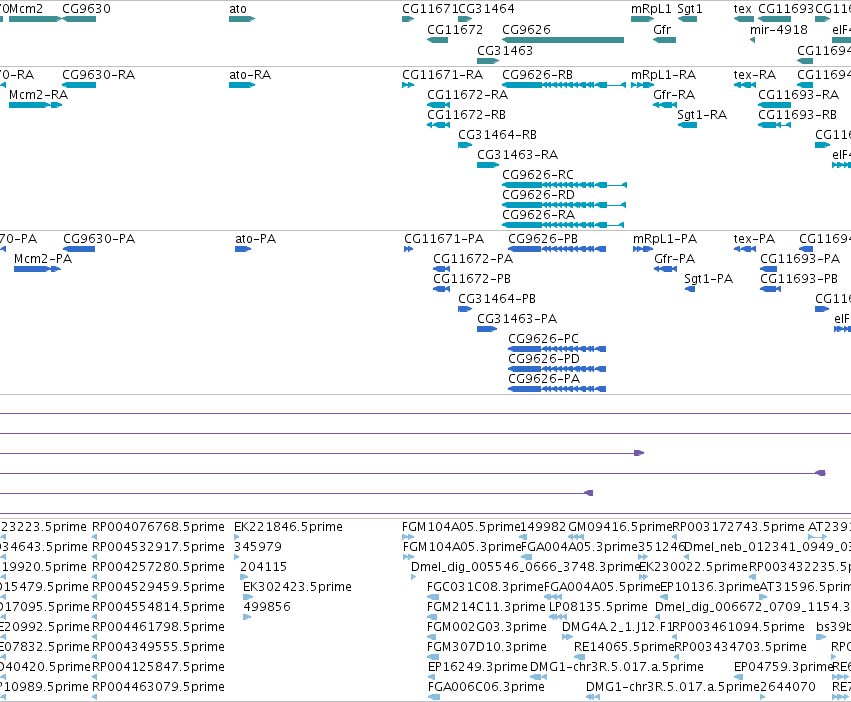Select the Mcm2-RA transcript glyph
The width and height of the screenshot is (851, 702).
coord(35,105)
